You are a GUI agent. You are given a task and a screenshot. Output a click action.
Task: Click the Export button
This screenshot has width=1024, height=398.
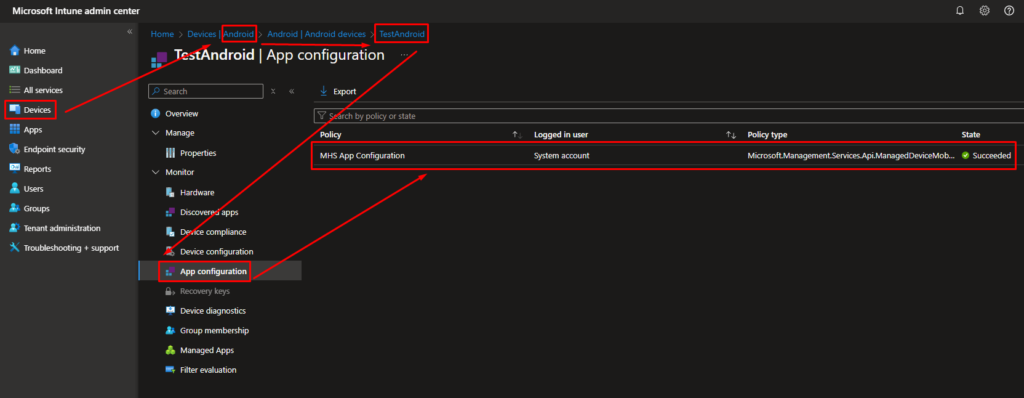click(338, 91)
